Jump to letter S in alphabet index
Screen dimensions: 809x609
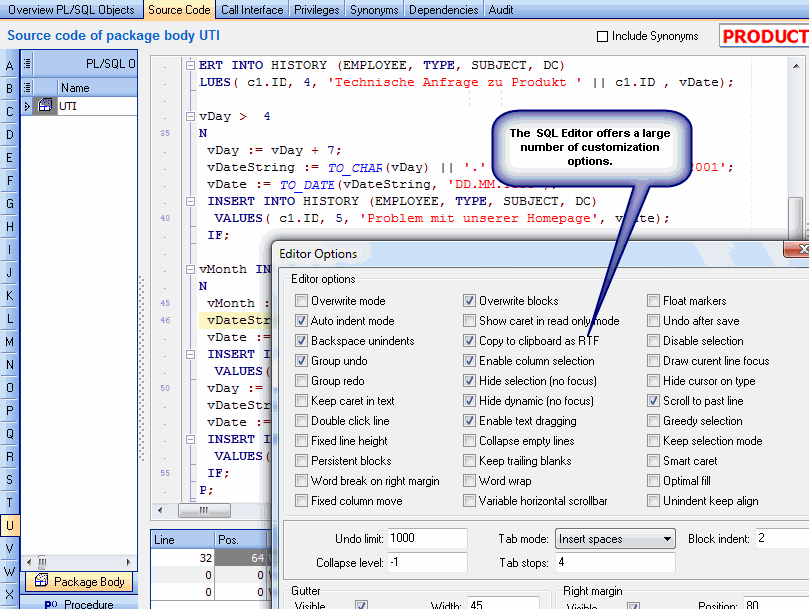pyautogui.click(x=9, y=480)
